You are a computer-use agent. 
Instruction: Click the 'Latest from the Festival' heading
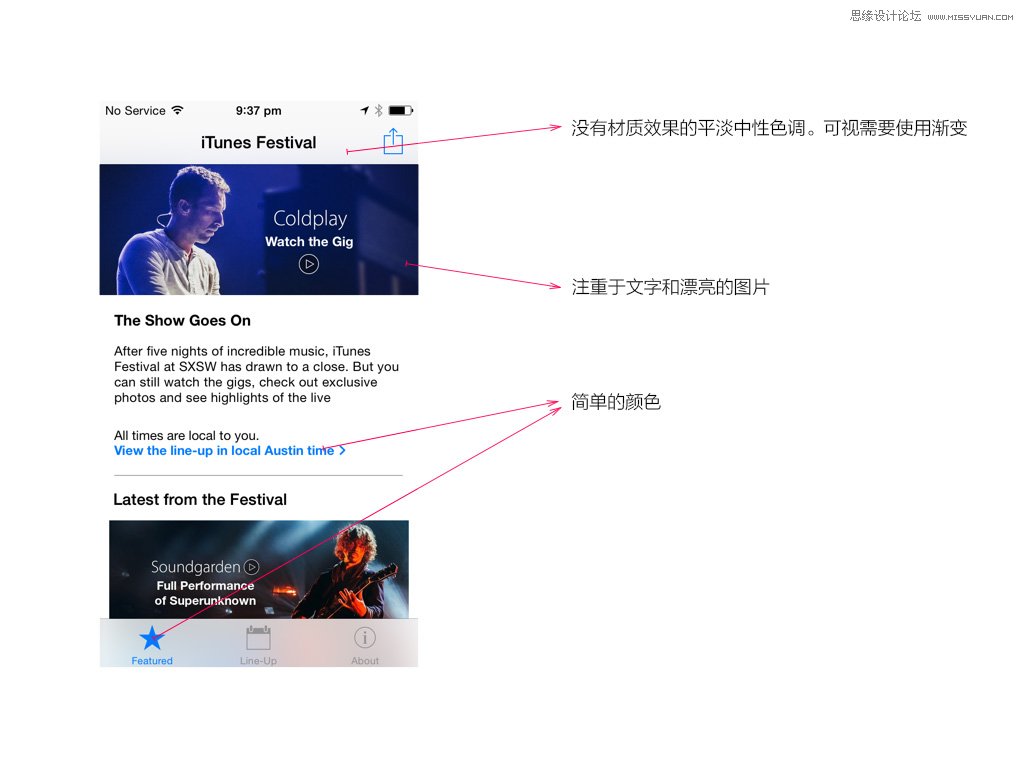pos(200,500)
